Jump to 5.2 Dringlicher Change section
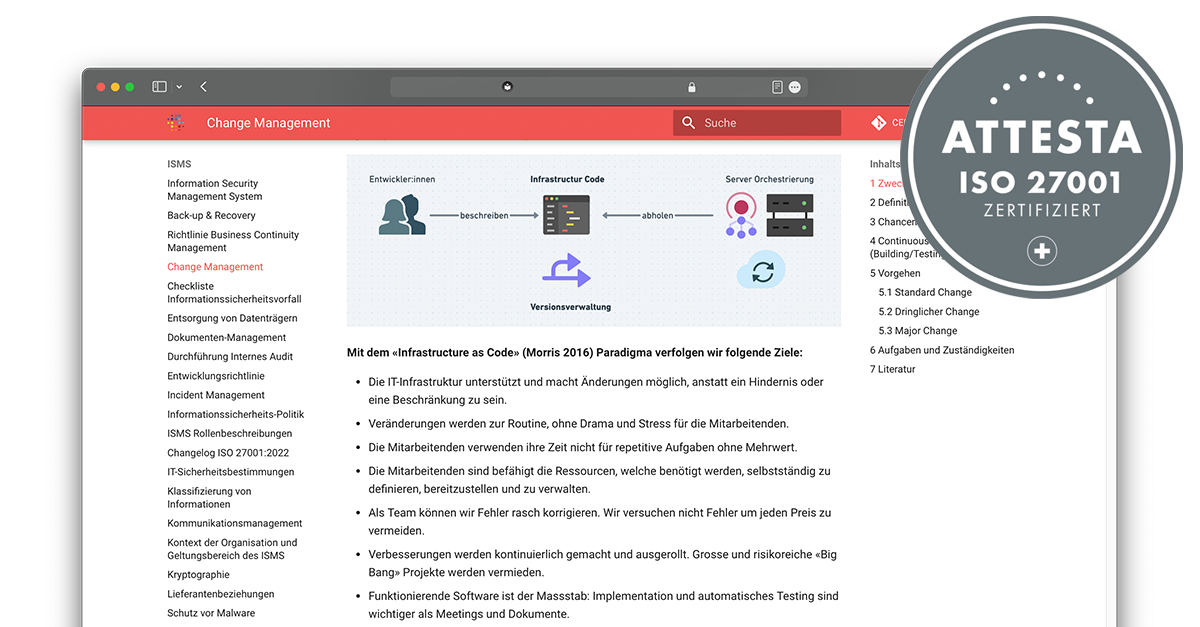The image size is (1200, 627). (x=929, y=312)
